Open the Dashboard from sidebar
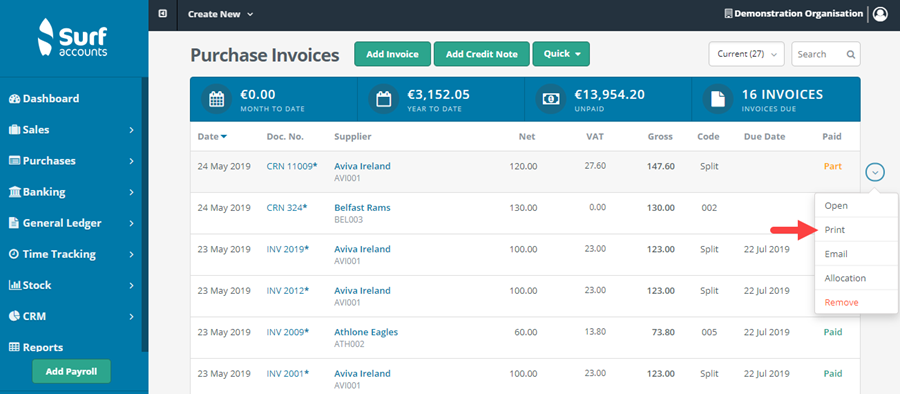900x394 pixels. click(x=44, y=99)
